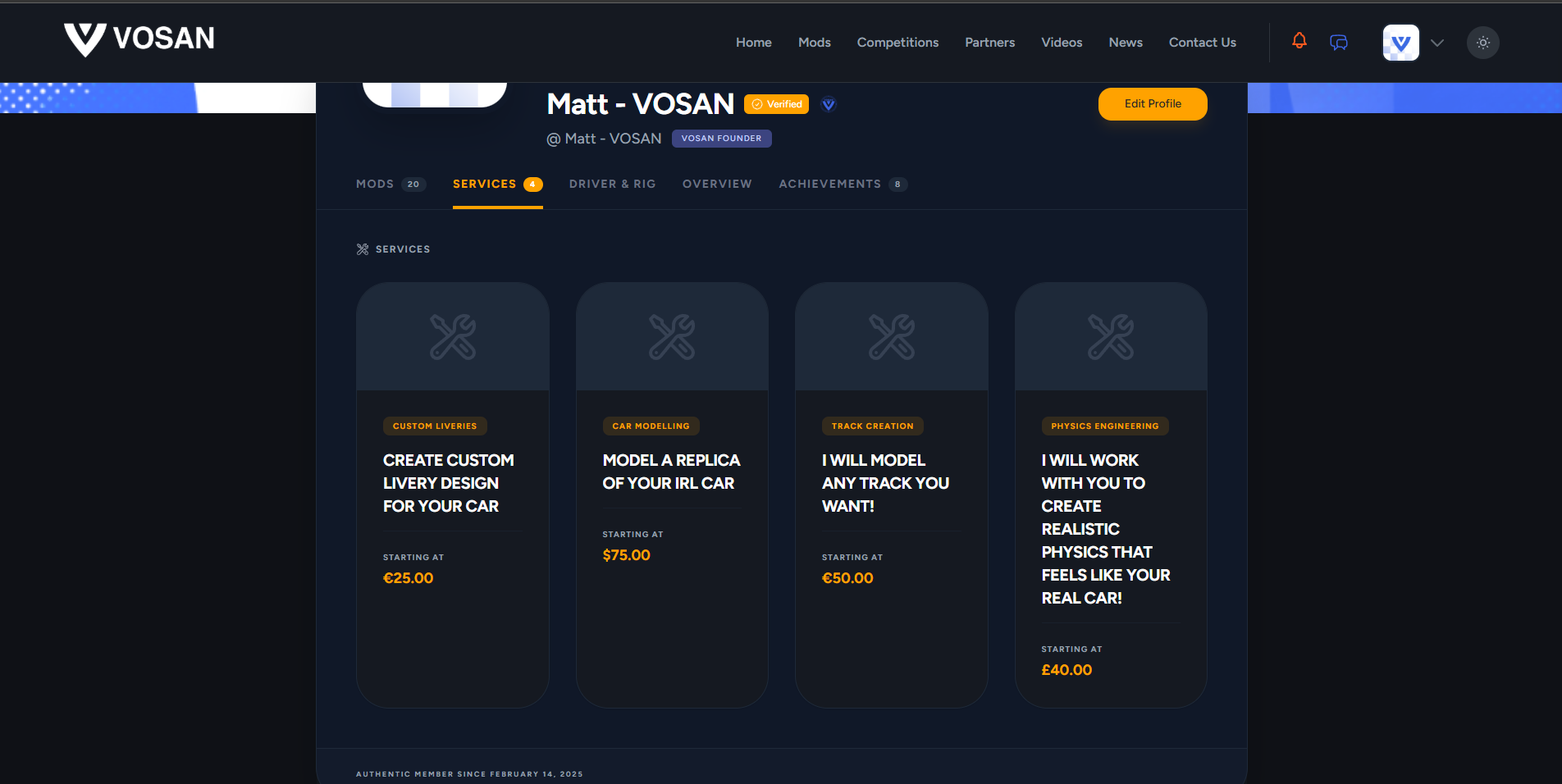This screenshot has width=1562, height=784.
Task: Click the VOSAN FOUNDER tag
Action: tap(722, 139)
